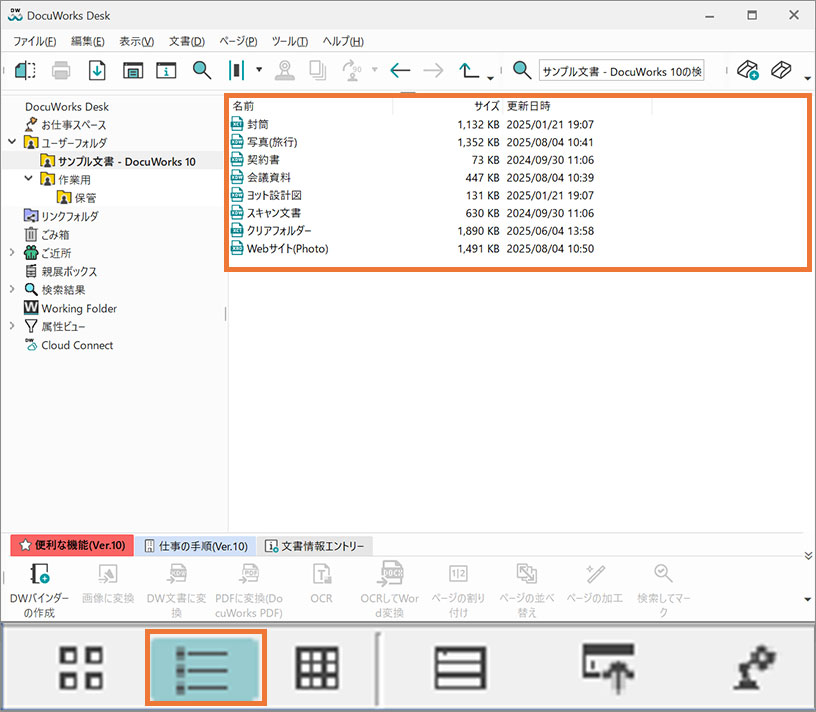816x712 pixels.
Task: Select the クリアフォルダー file
Action: 271,231
